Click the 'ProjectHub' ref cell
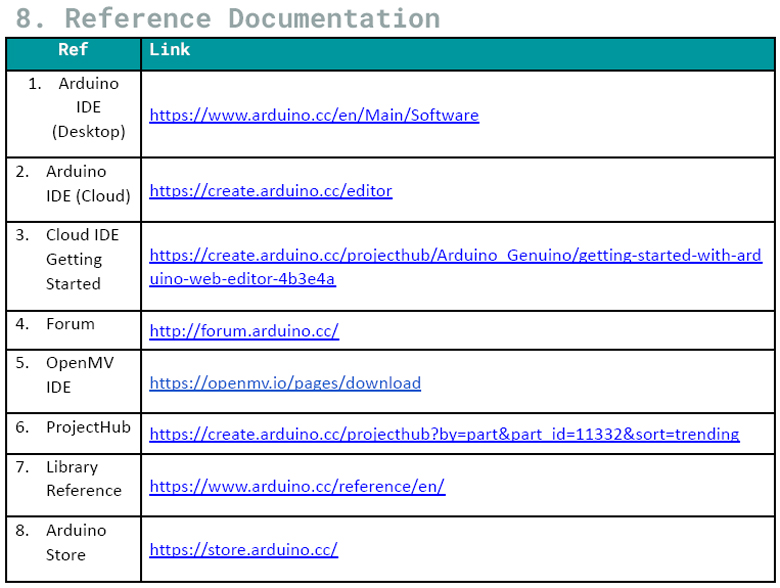The width and height of the screenshot is (780, 588). point(87,427)
